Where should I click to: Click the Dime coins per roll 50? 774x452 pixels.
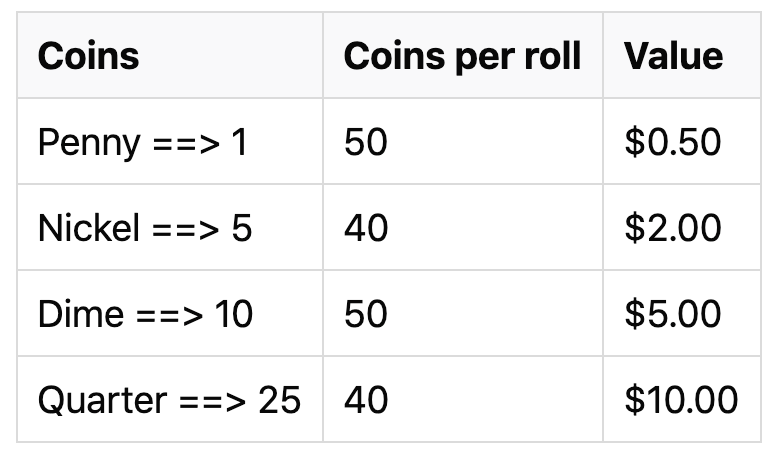(366, 314)
